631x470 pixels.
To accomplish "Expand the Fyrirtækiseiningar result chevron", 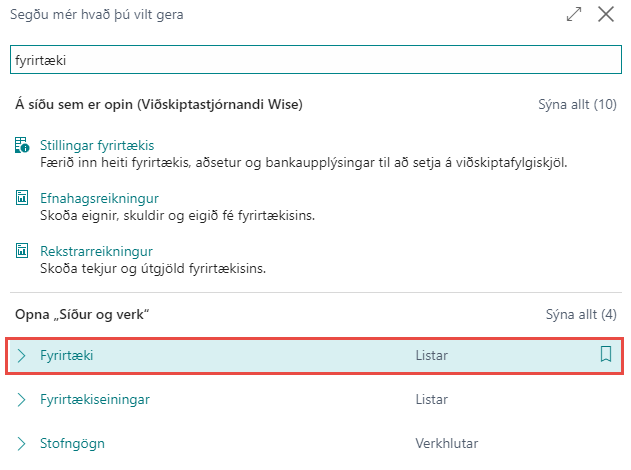I will pos(22,400).
